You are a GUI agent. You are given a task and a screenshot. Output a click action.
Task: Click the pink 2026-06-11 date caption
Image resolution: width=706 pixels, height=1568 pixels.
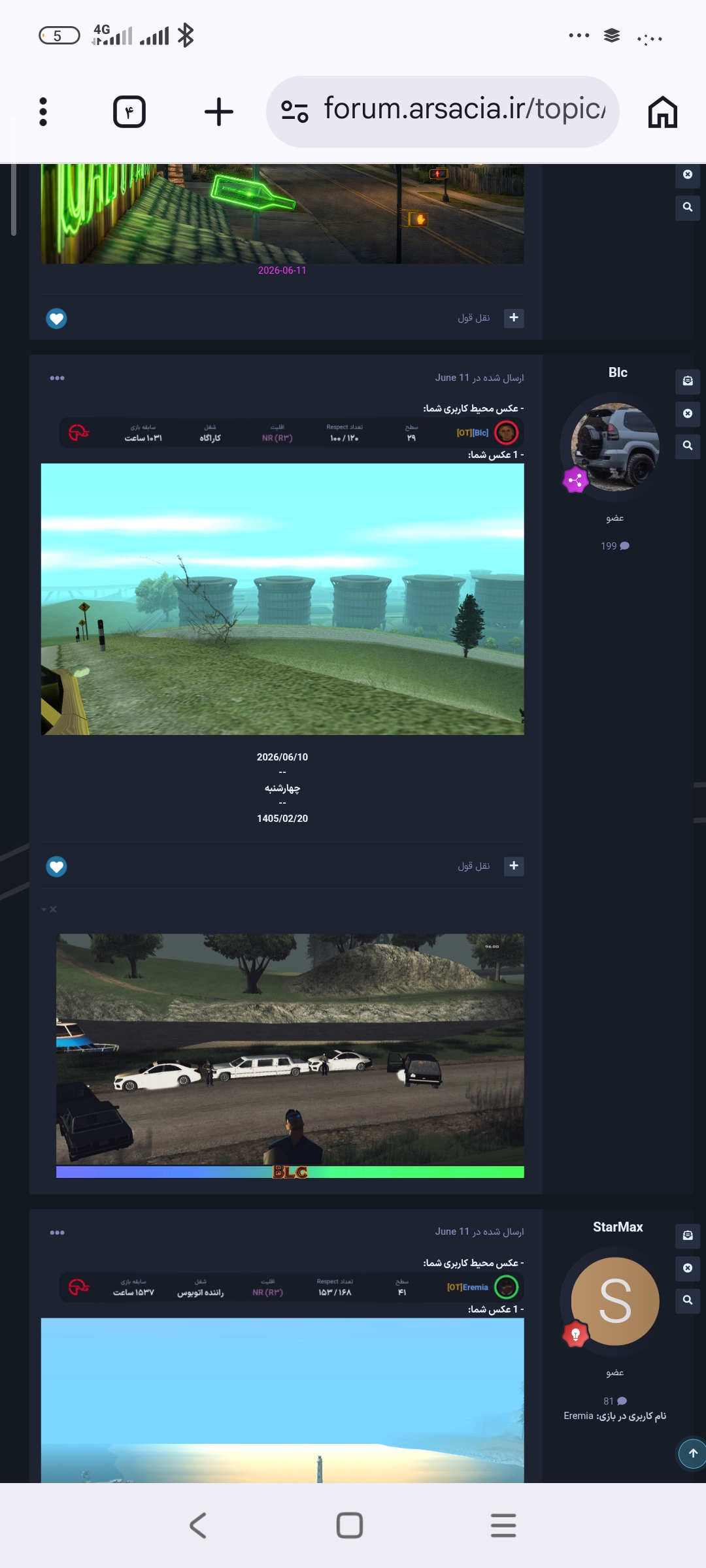[x=282, y=270]
